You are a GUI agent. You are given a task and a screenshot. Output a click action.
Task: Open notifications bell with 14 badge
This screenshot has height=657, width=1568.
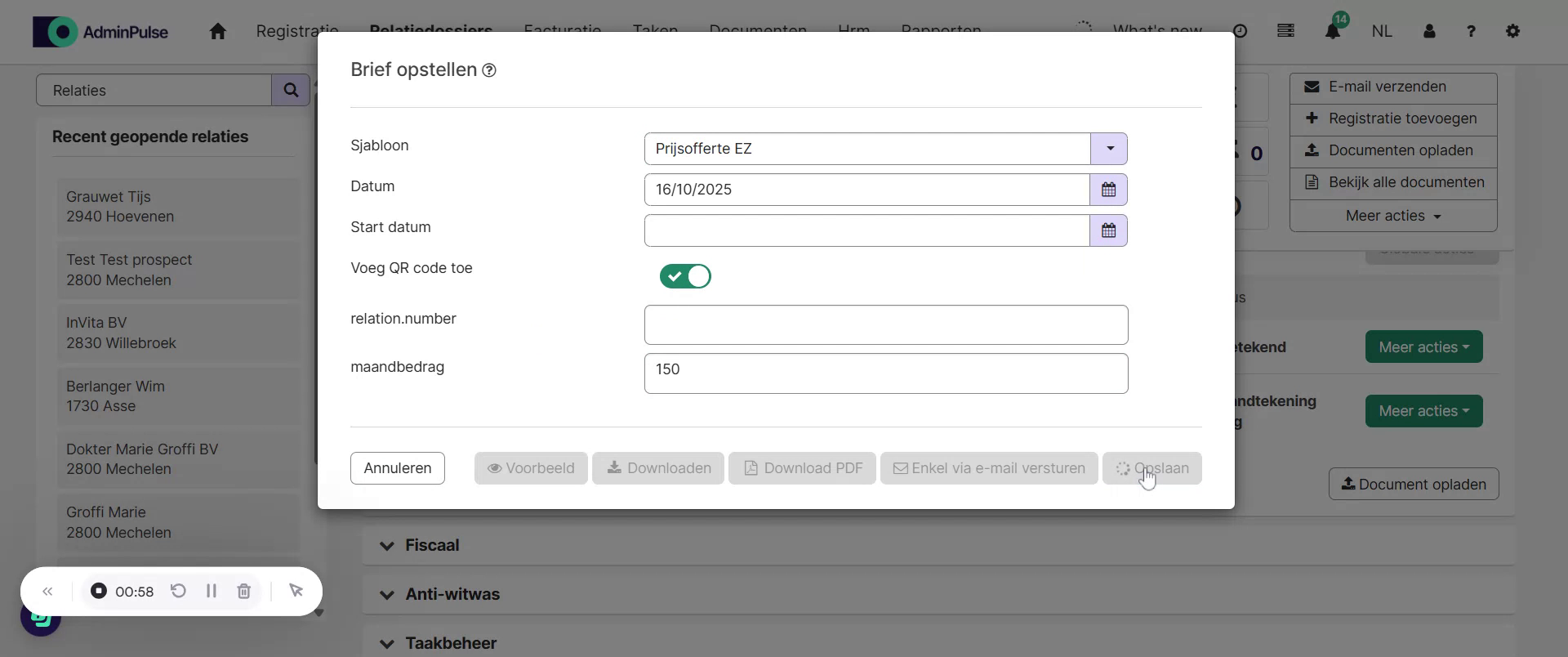pyautogui.click(x=1333, y=31)
